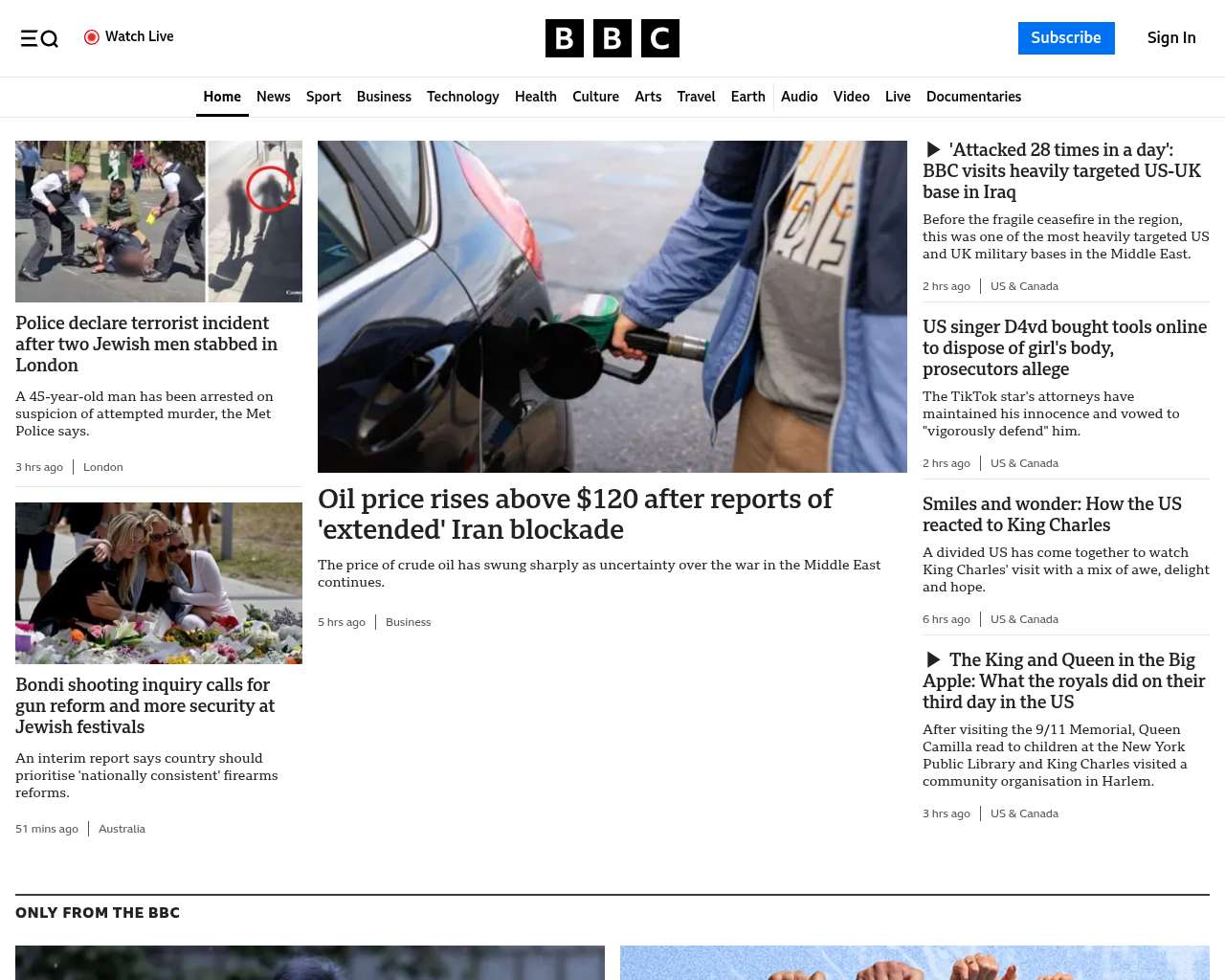Click the red Watch Live icon

click(x=92, y=37)
